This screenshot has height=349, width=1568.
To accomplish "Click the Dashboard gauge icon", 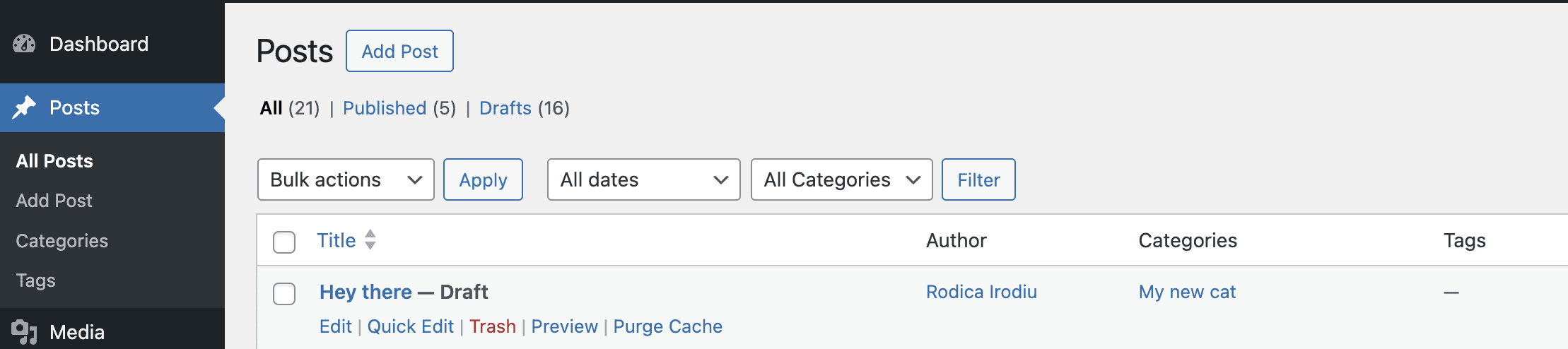I will (x=24, y=44).
